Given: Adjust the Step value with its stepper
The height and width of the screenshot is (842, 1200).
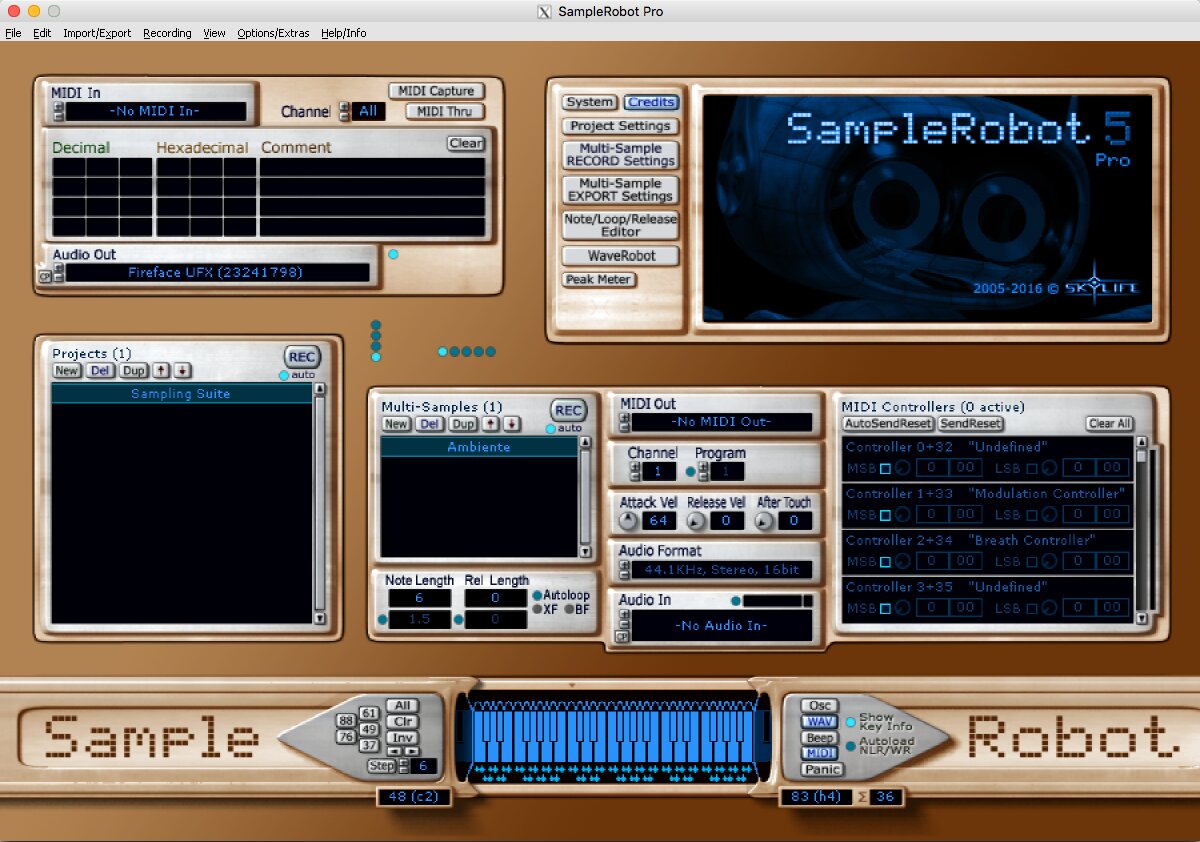Looking at the screenshot, I should pyautogui.click(x=404, y=766).
